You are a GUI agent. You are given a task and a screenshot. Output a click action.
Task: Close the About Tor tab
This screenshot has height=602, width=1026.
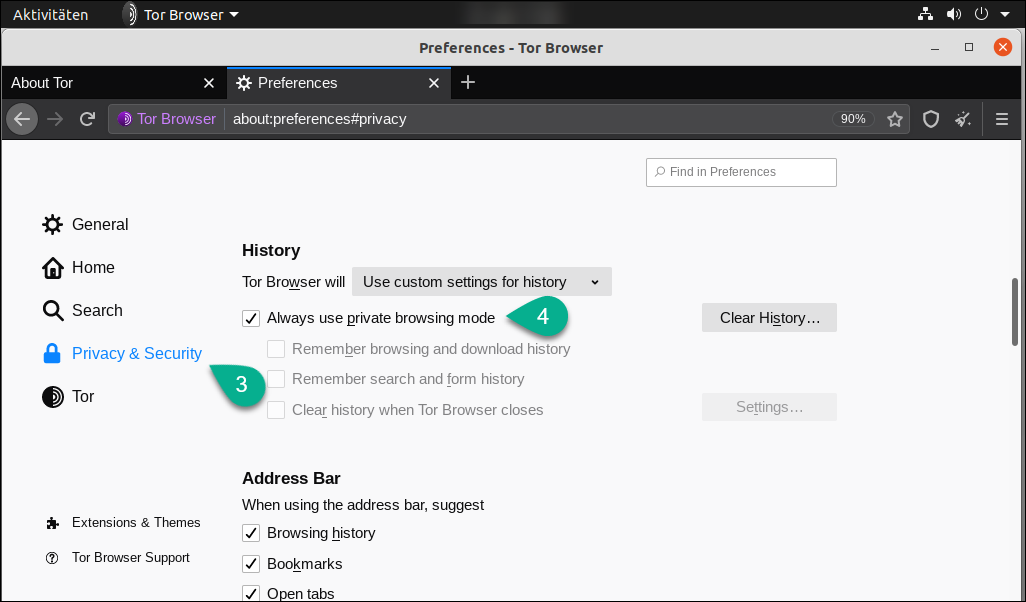[x=209, y=83]
